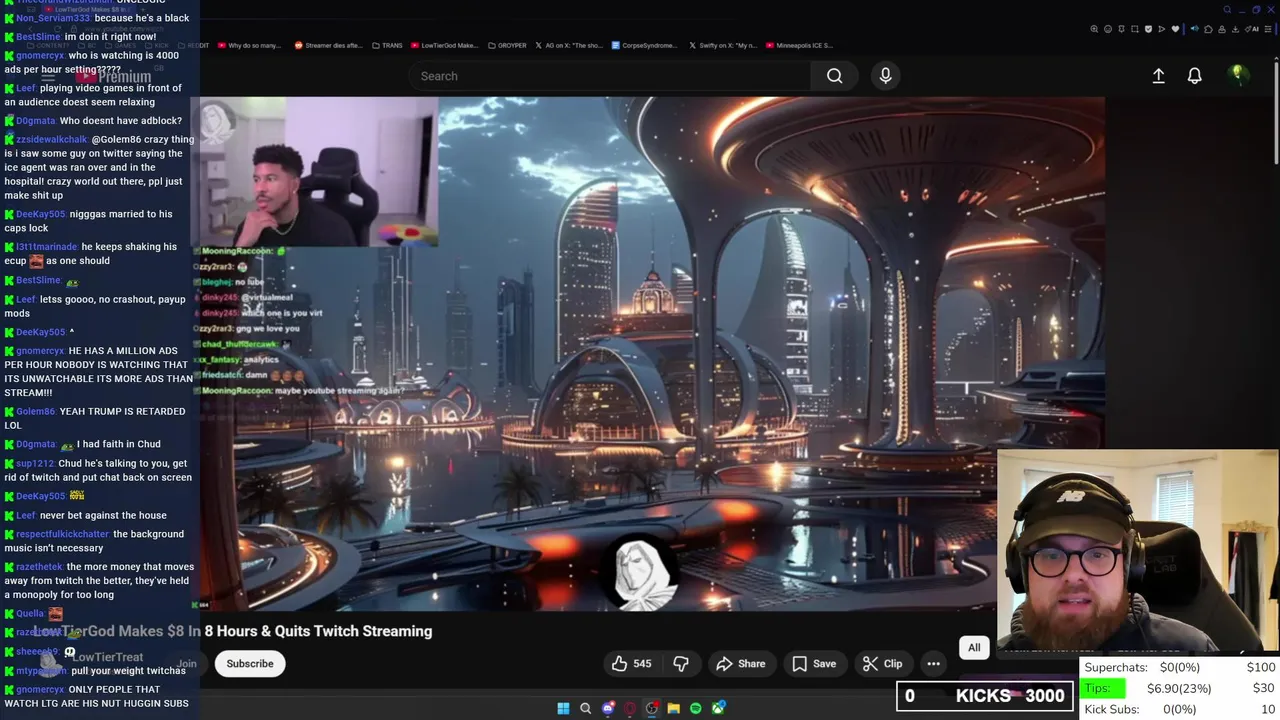This screenshot has height=720, width=1280.
Task: Select the All filter chip
Action: 974,647
